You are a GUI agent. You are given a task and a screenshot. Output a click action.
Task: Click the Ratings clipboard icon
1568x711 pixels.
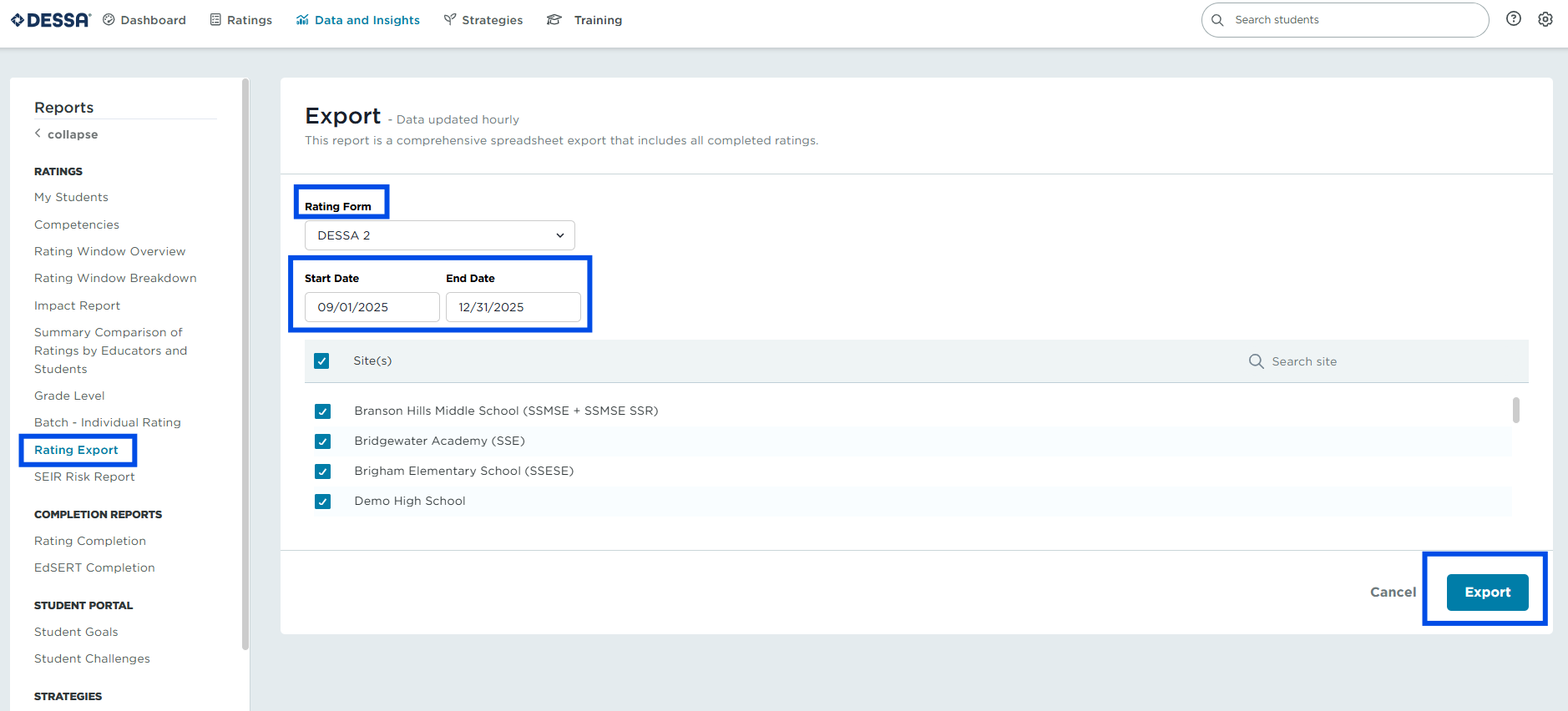215,20
